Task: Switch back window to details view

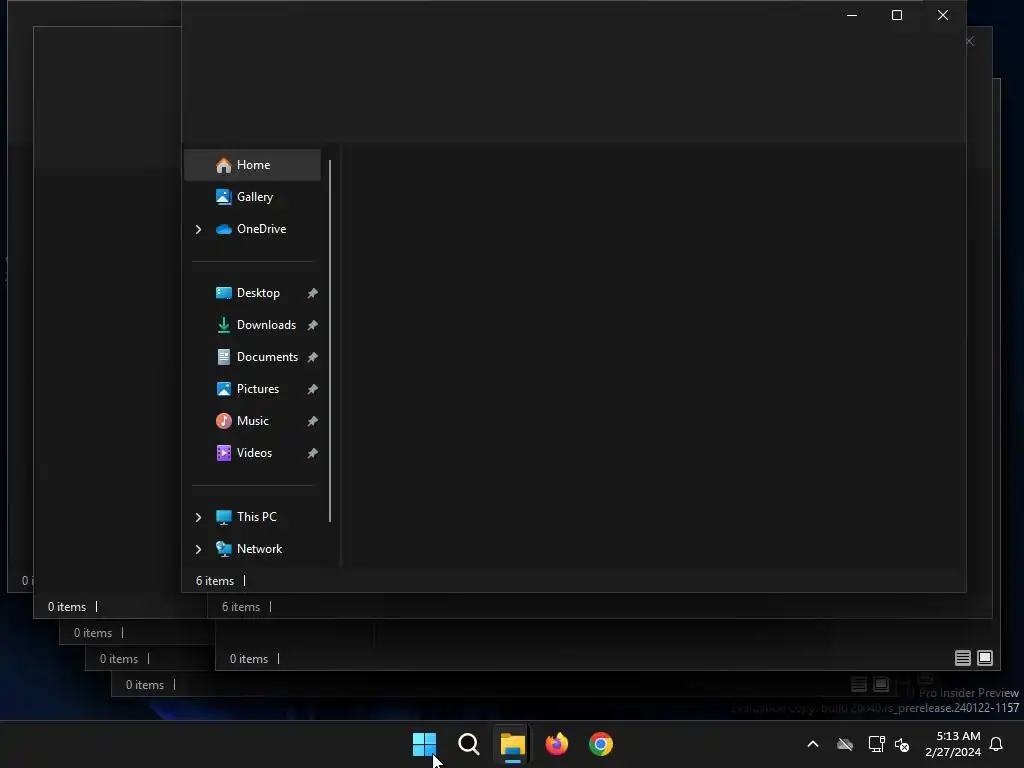Action: pos(963,658)
